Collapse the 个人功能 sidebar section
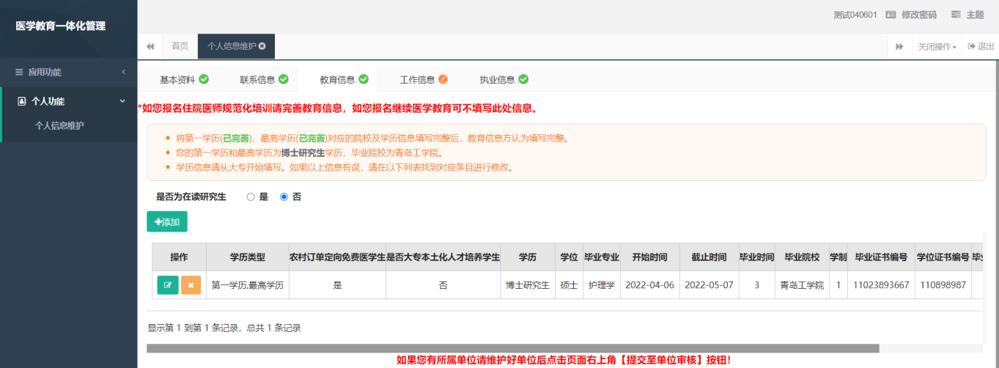The height and width of the screenshot is (368, 999). pyautogui.click(x=123, y=101)
